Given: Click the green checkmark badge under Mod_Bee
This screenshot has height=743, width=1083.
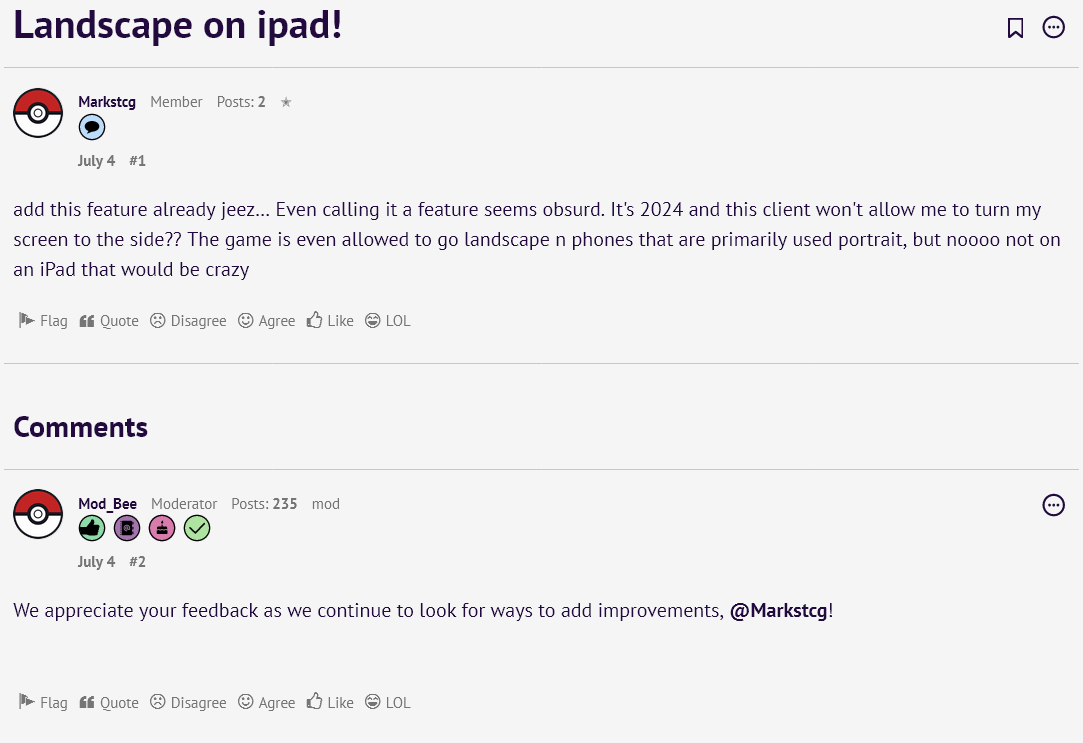Looking at the screenshot, I should coord(197,528).
